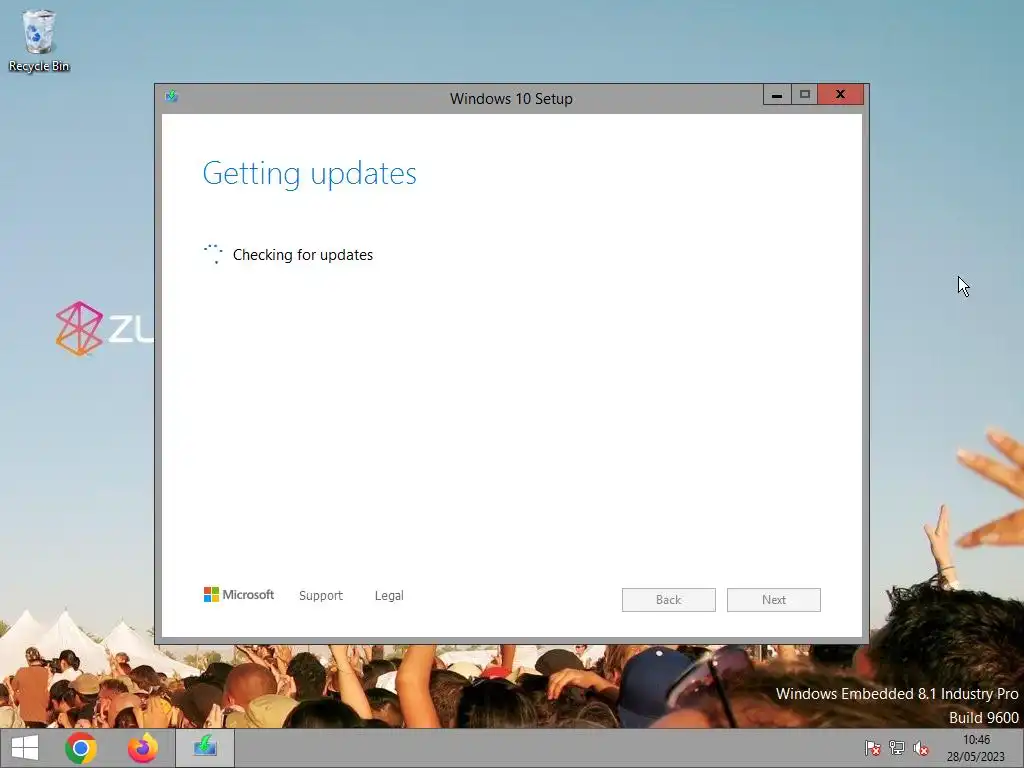Open the Recycle Bin desktop icon
The image size is (1024, 768).
(39, 40)
